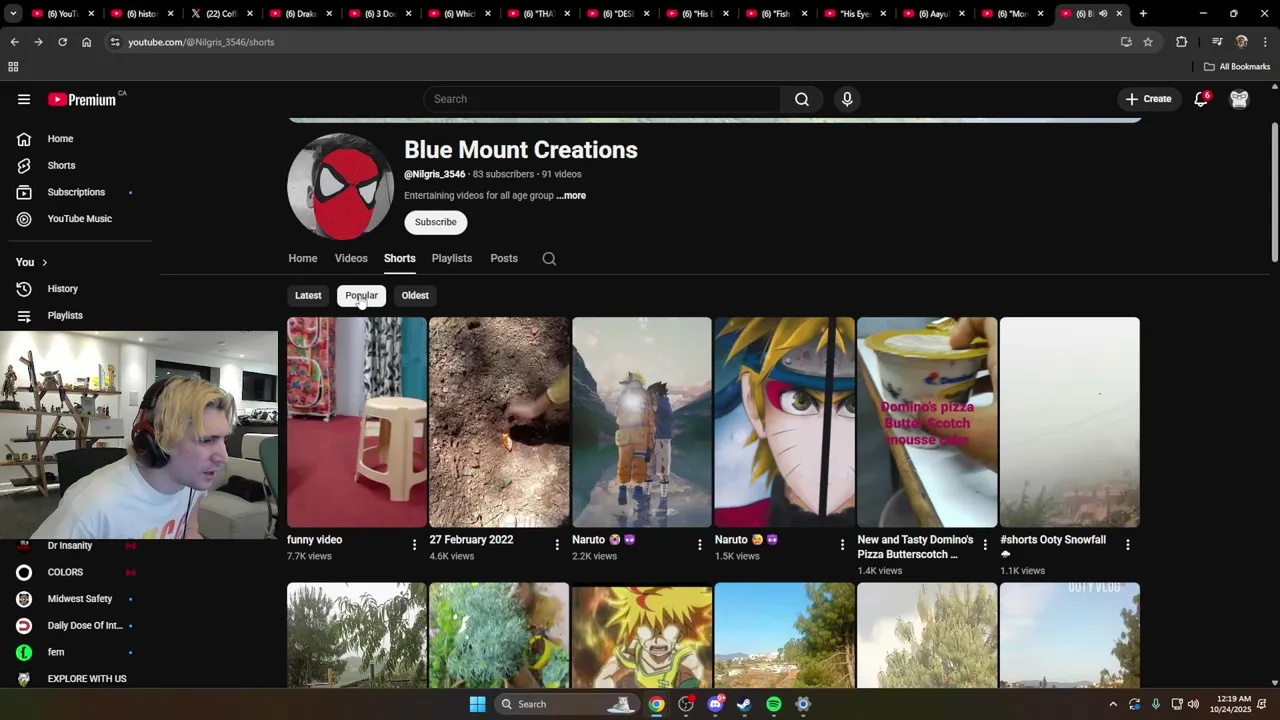Open Chrome apps grid in bookmarks bar
1280x720 pixels.
tap(13, 67)
